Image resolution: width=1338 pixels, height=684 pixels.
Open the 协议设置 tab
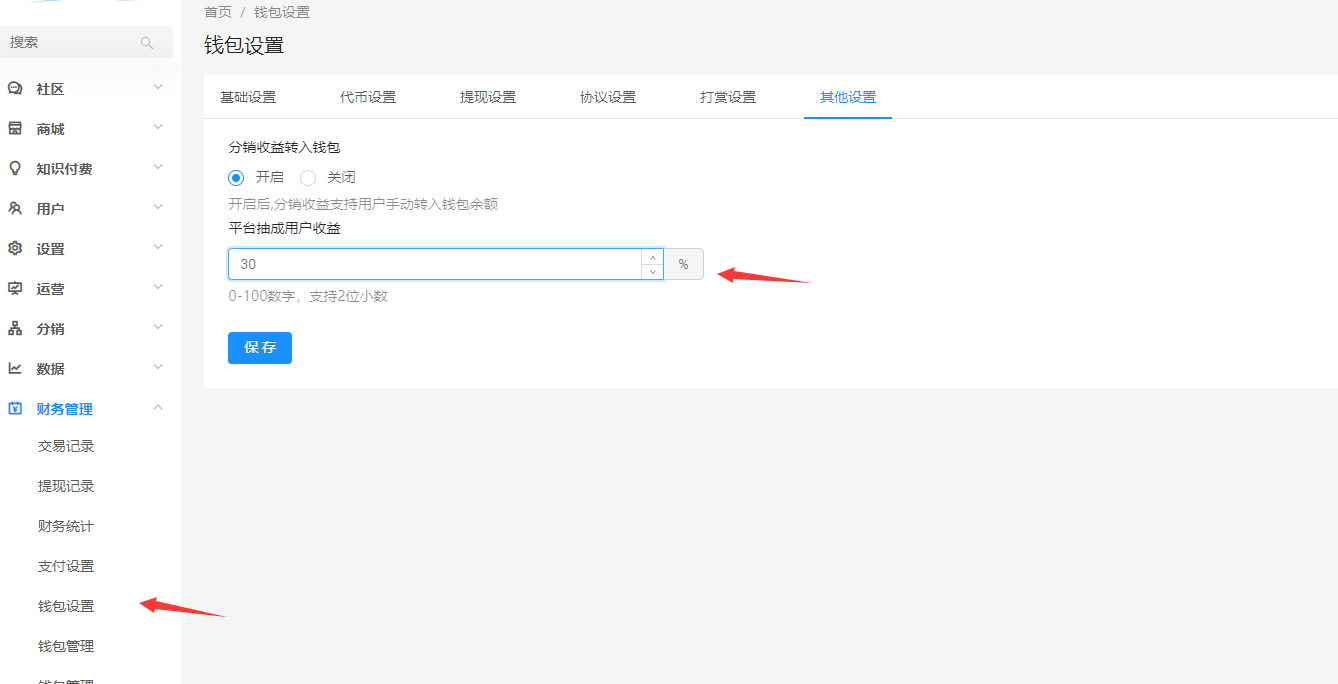608,97
